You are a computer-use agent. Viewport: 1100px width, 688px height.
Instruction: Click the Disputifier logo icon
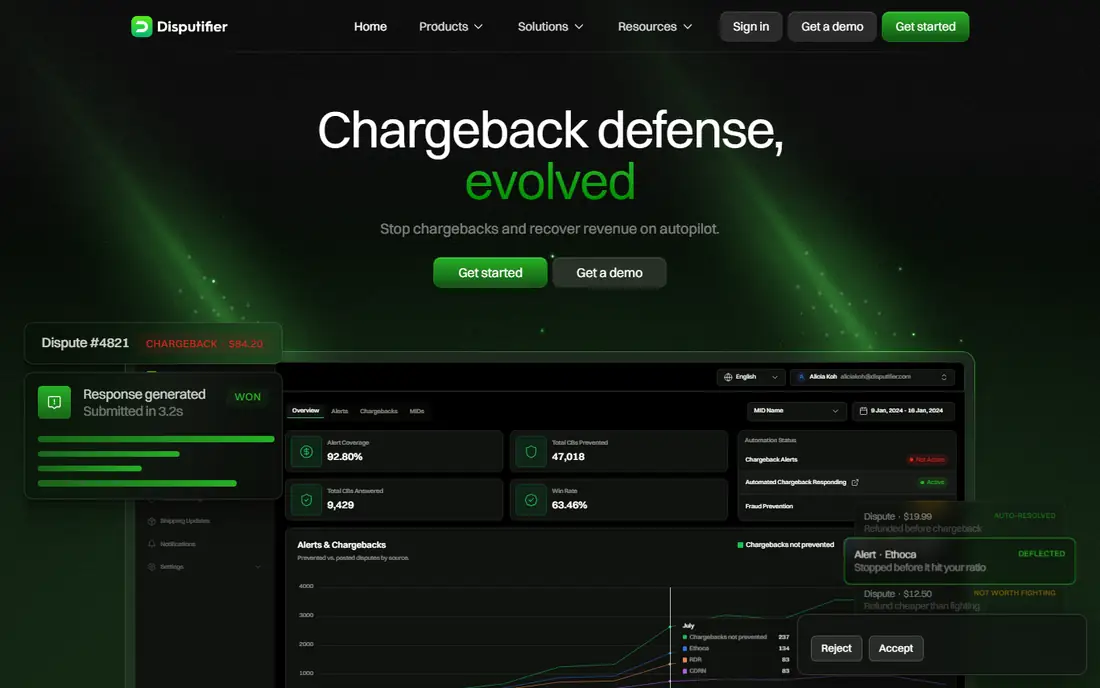142,27
